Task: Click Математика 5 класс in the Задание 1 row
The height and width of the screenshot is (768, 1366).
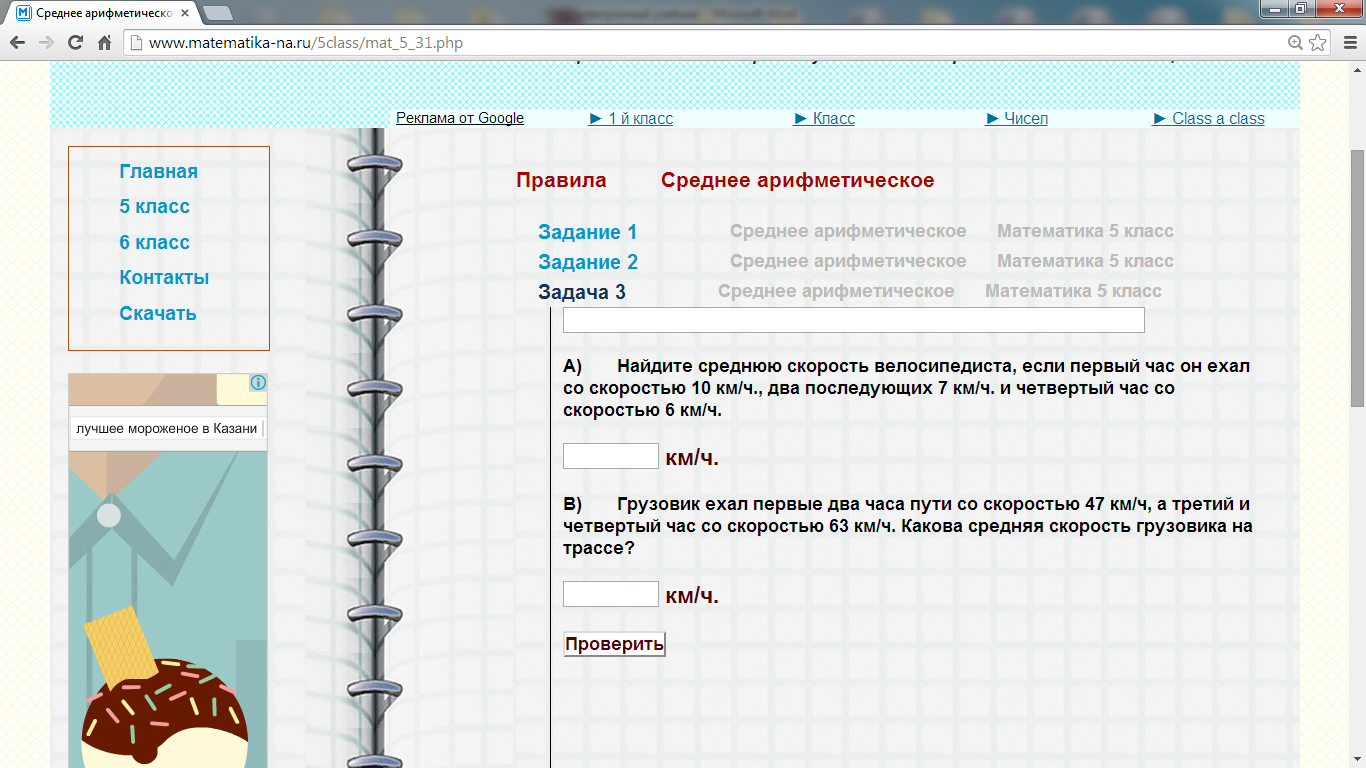Action: coord(1085,232)
